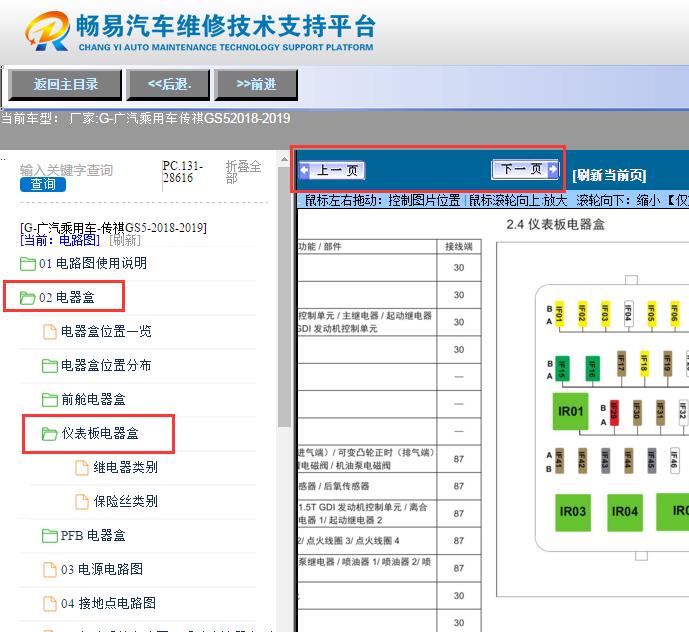Expand 电器盒位置分布 folder icon

point(50,366)
